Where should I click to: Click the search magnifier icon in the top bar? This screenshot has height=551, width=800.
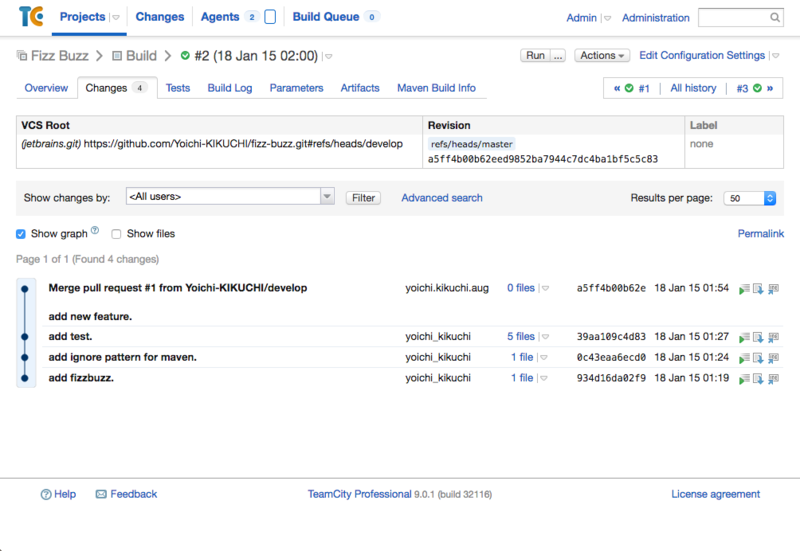pyautogui.click(x=774, y=17)
